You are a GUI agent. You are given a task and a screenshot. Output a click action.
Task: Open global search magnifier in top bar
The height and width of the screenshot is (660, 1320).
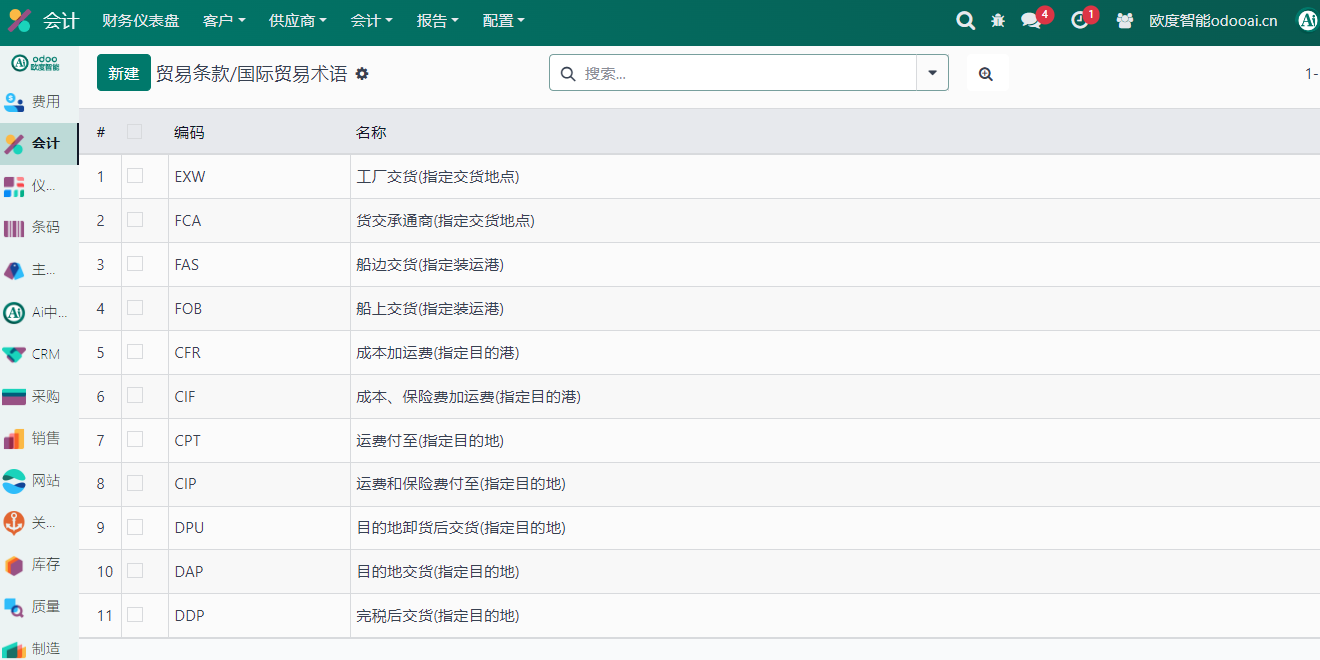click(x=965, y=21)
